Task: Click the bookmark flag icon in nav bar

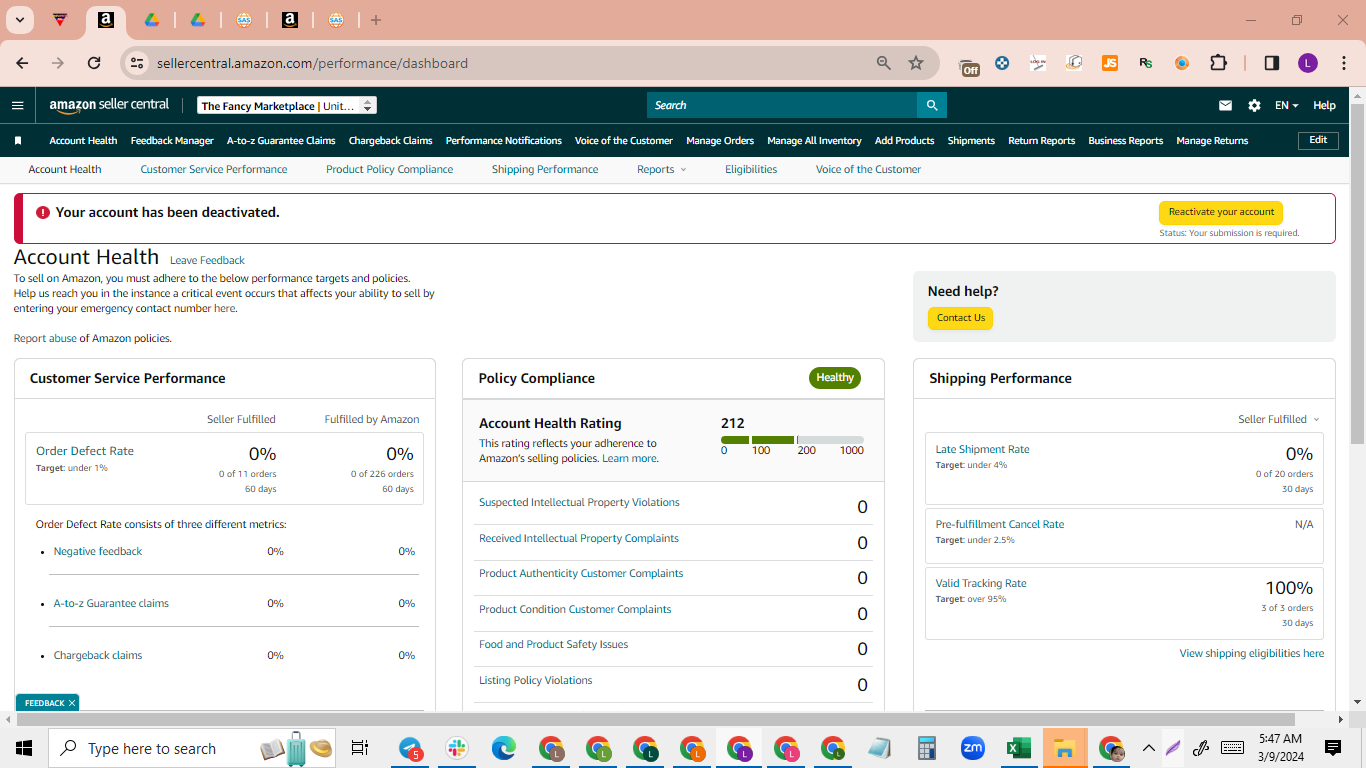Action: tap(18, 141)
